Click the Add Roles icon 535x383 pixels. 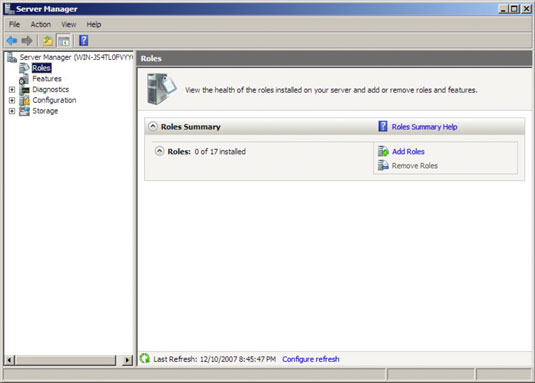(x=383, y=151)
